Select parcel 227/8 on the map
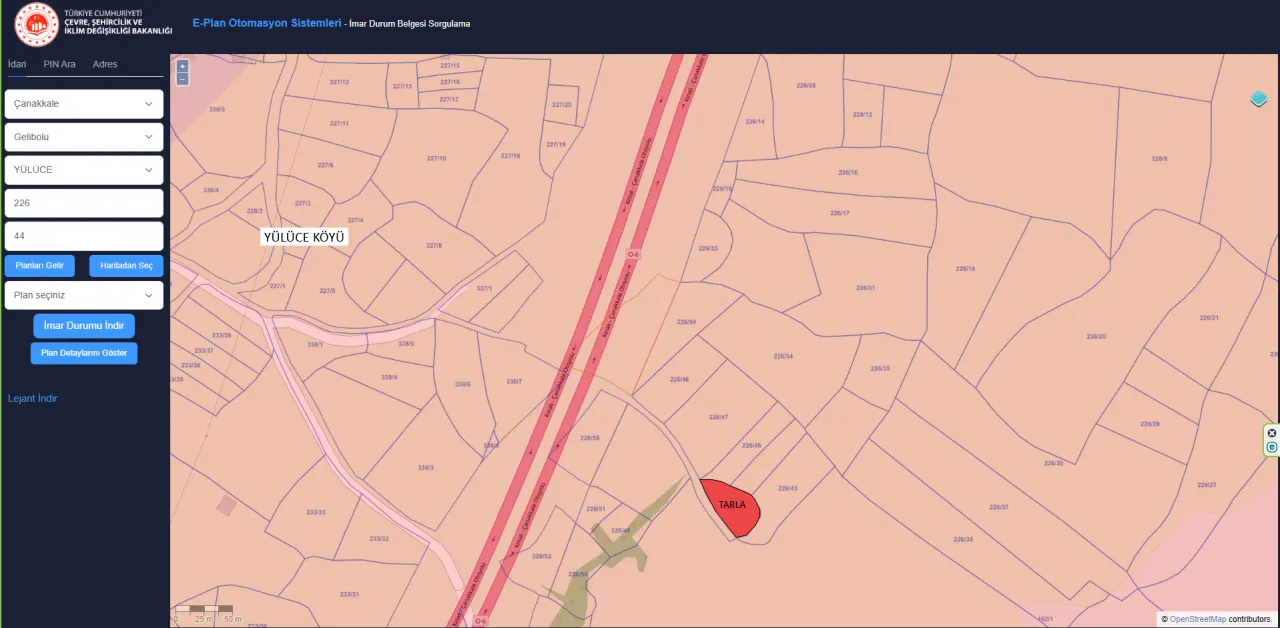The image size is (1280, 628). pyautogui.click(x=434, y=245)
